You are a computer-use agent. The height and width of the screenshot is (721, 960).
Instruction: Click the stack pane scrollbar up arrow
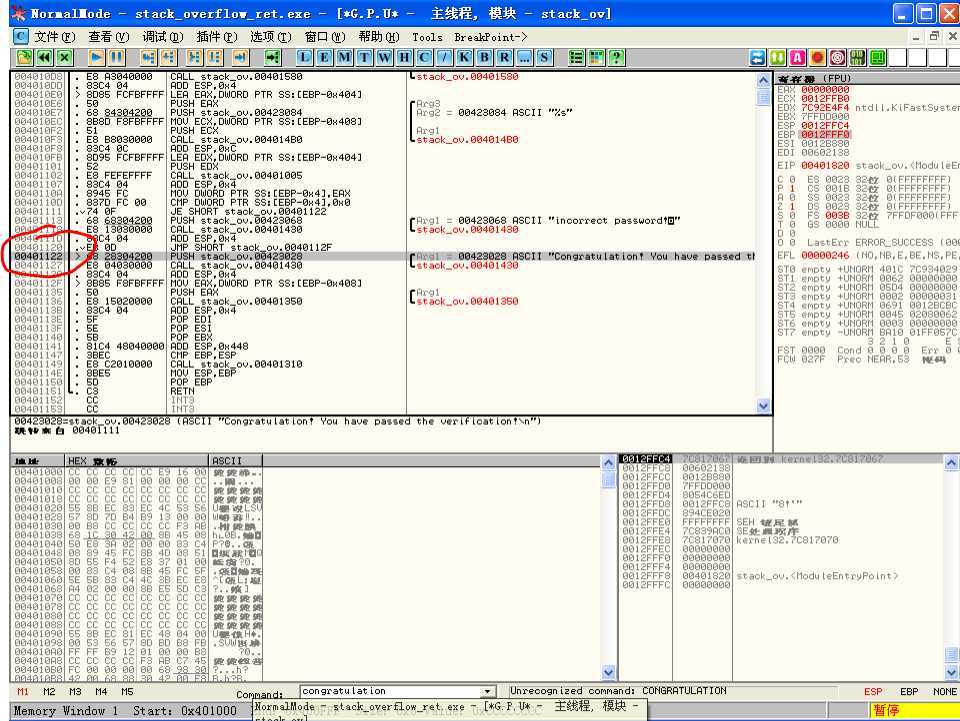(x=951, y=463)
